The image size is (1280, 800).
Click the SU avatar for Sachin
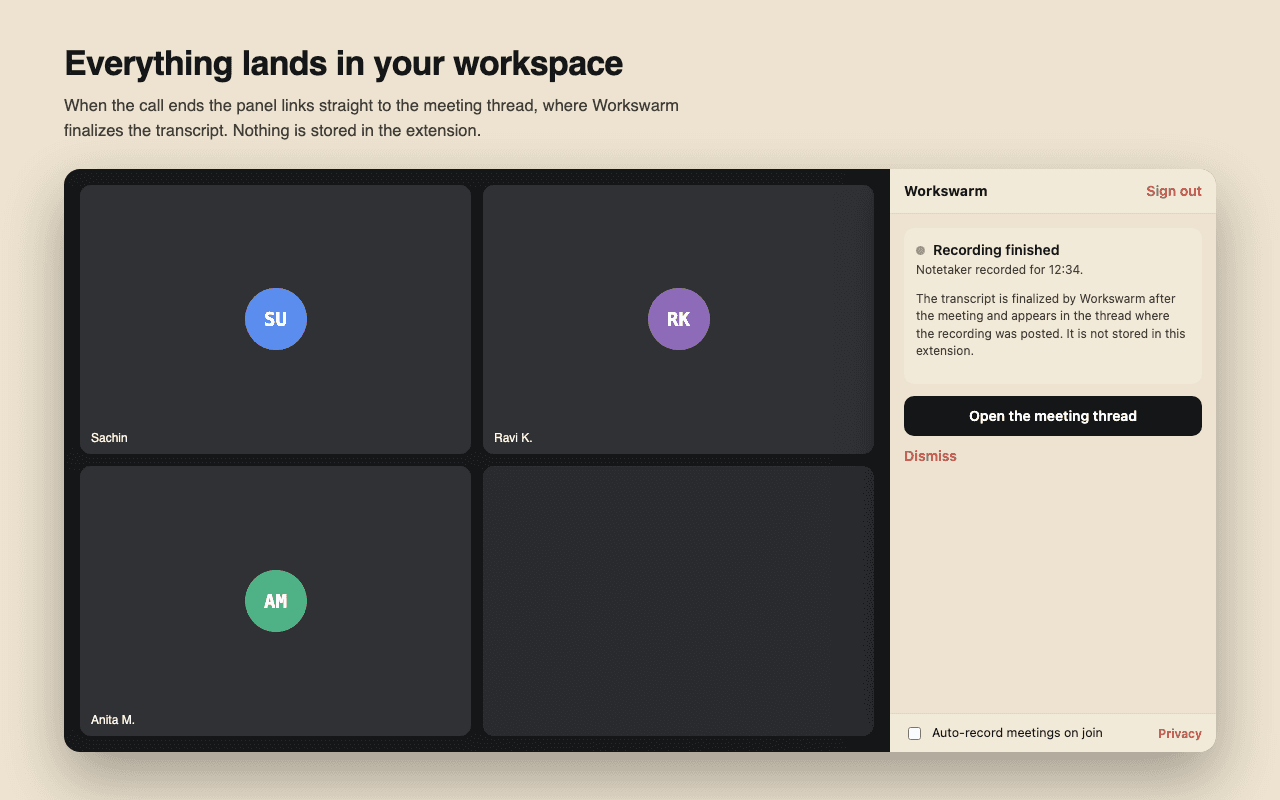pos(276,319)
